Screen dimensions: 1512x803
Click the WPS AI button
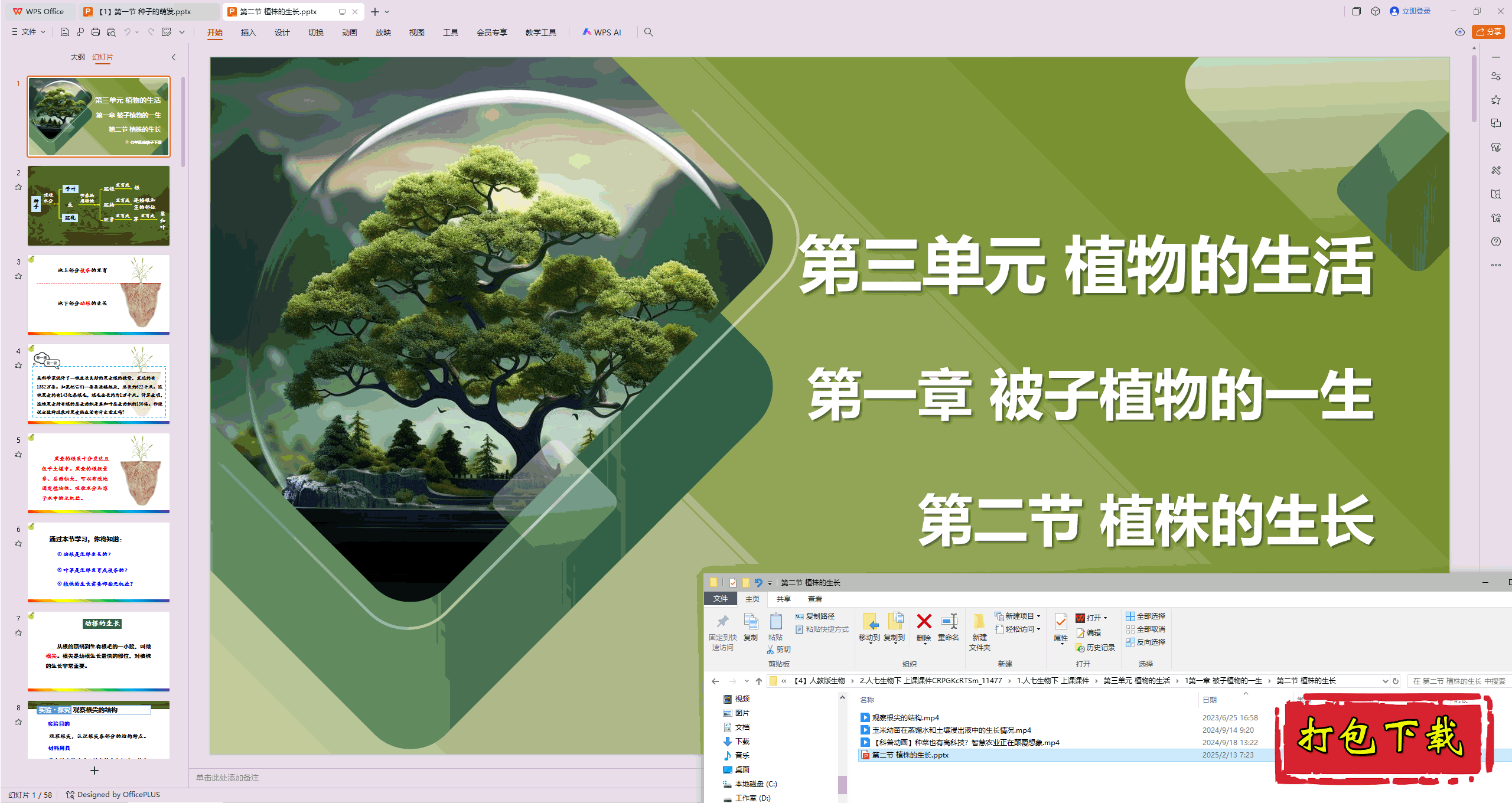(x=602, y=32)
